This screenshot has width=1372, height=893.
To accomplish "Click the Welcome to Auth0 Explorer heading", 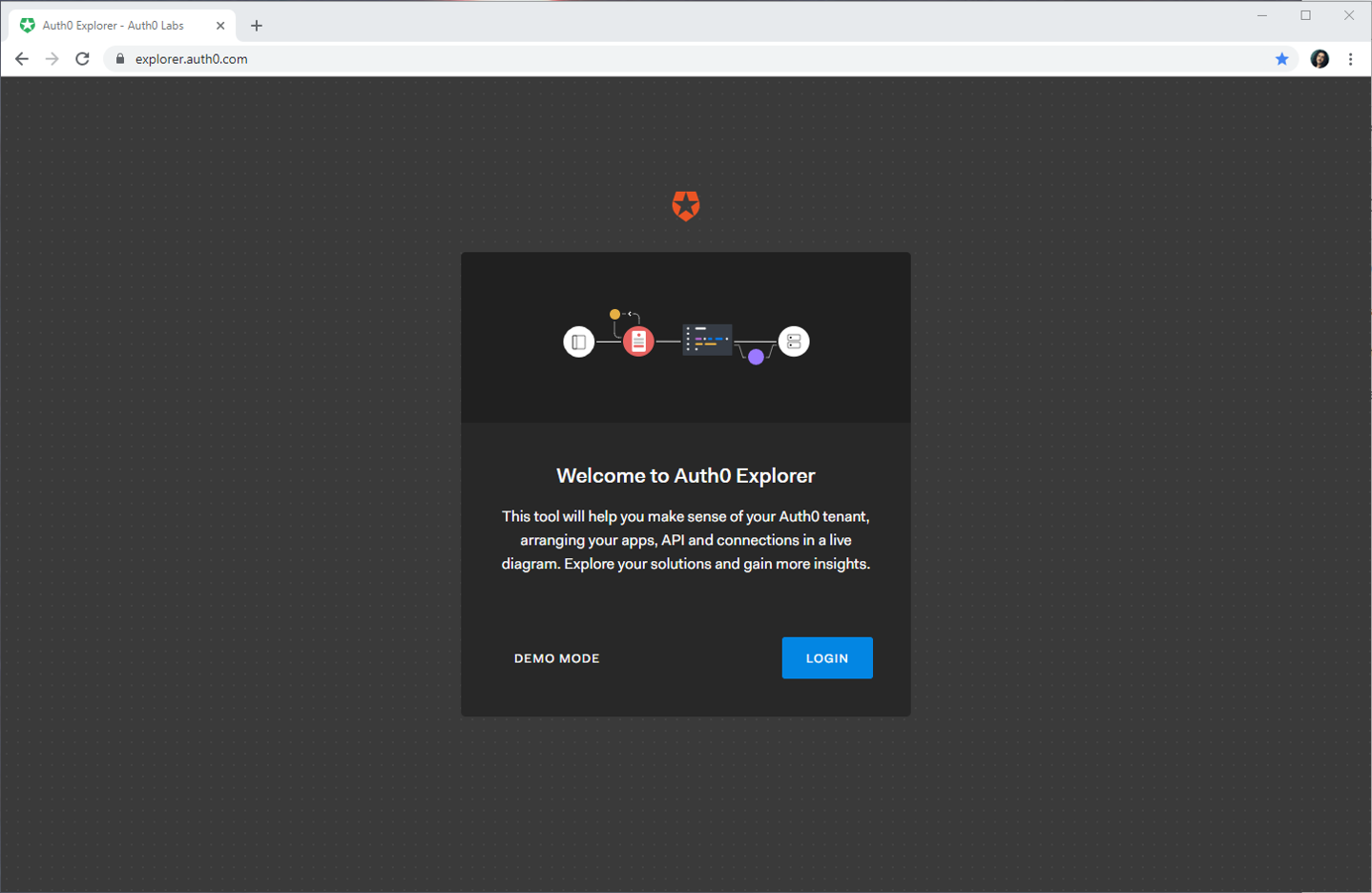I will point(686,475).
